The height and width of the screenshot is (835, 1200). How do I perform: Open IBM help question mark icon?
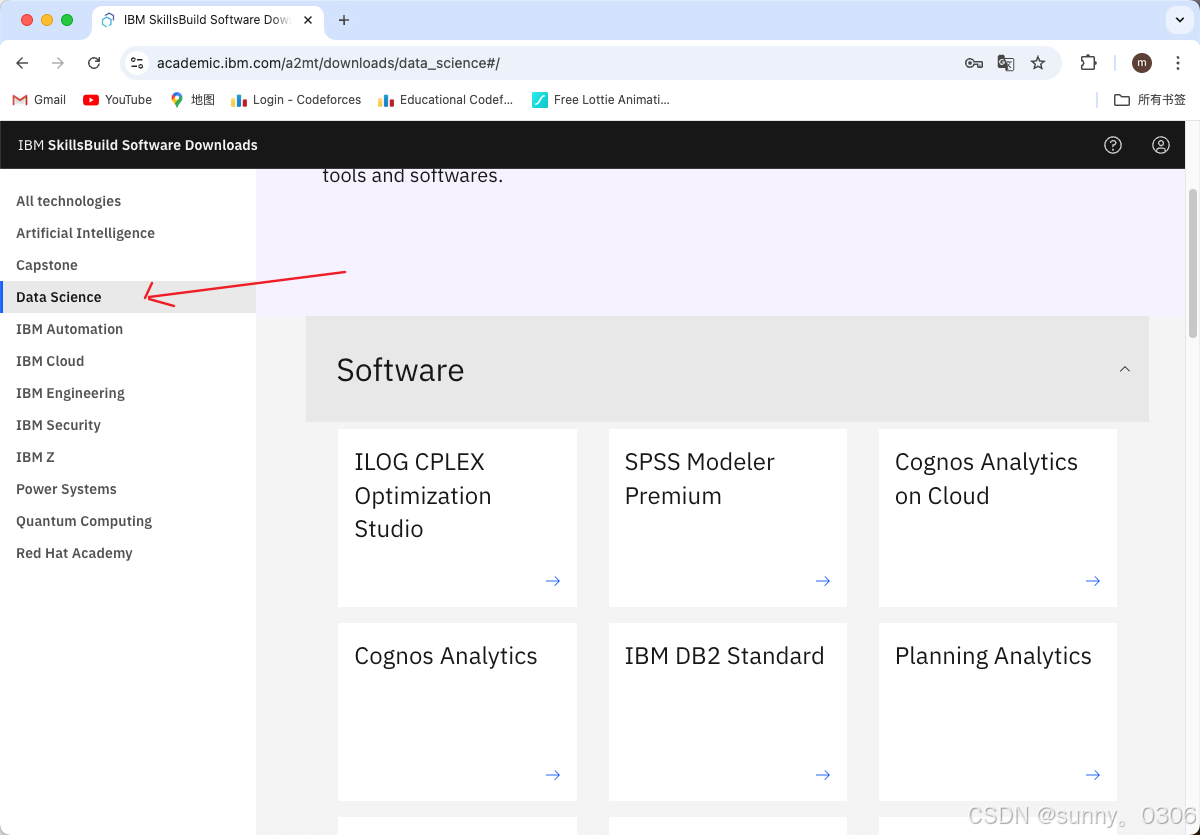pyautogui.click(x=1113, y=145)
